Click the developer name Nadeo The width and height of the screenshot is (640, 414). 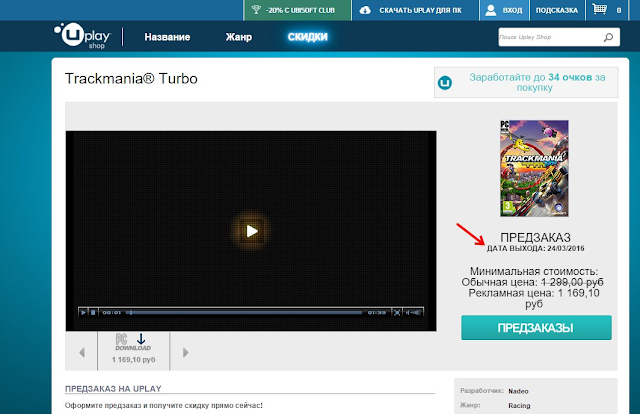click(x=518, y=391)
